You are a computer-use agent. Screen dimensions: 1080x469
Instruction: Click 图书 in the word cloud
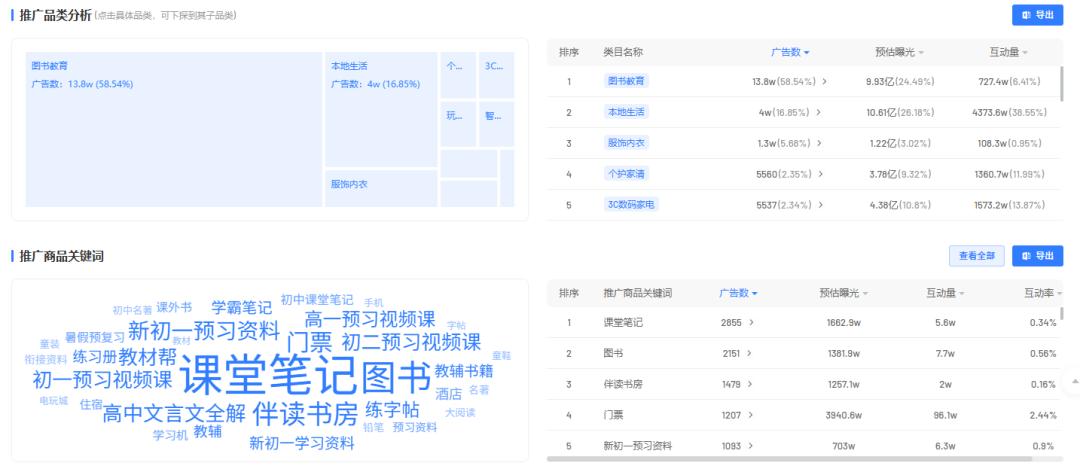click(x=396, y=376)
